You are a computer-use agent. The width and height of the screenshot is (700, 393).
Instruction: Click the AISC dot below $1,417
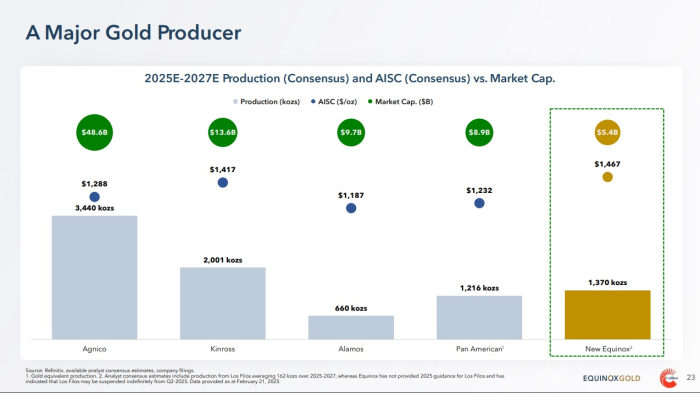tap(222, 183)
